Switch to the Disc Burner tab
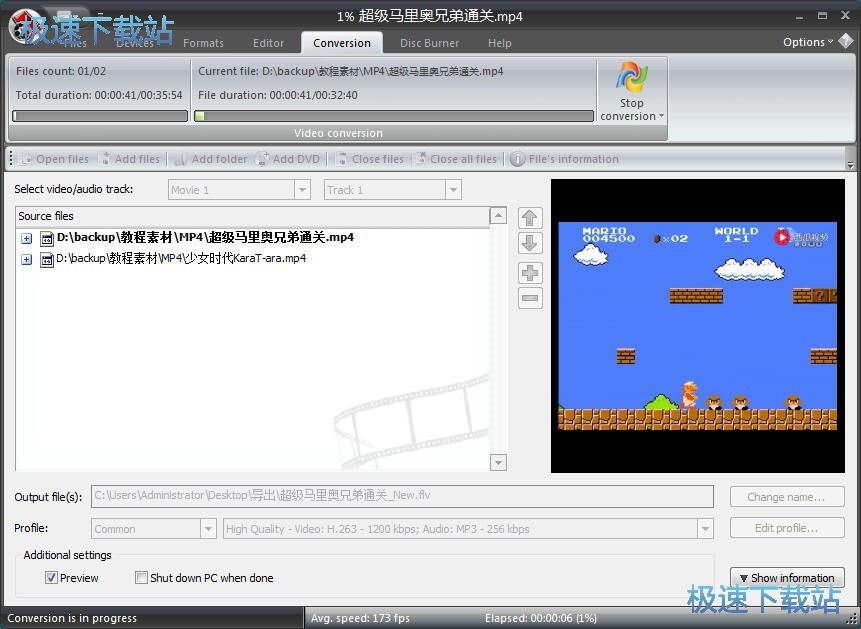 429,43
